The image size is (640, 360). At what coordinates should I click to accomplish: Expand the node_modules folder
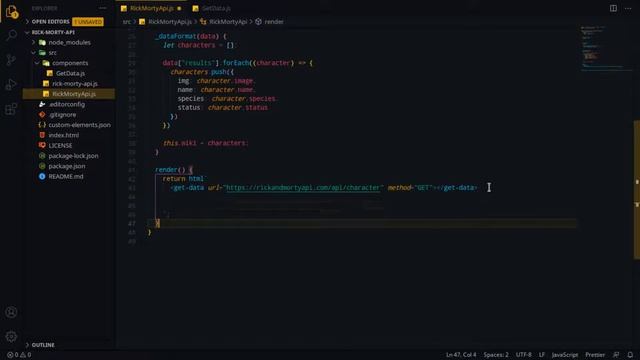tap(69, 42)
